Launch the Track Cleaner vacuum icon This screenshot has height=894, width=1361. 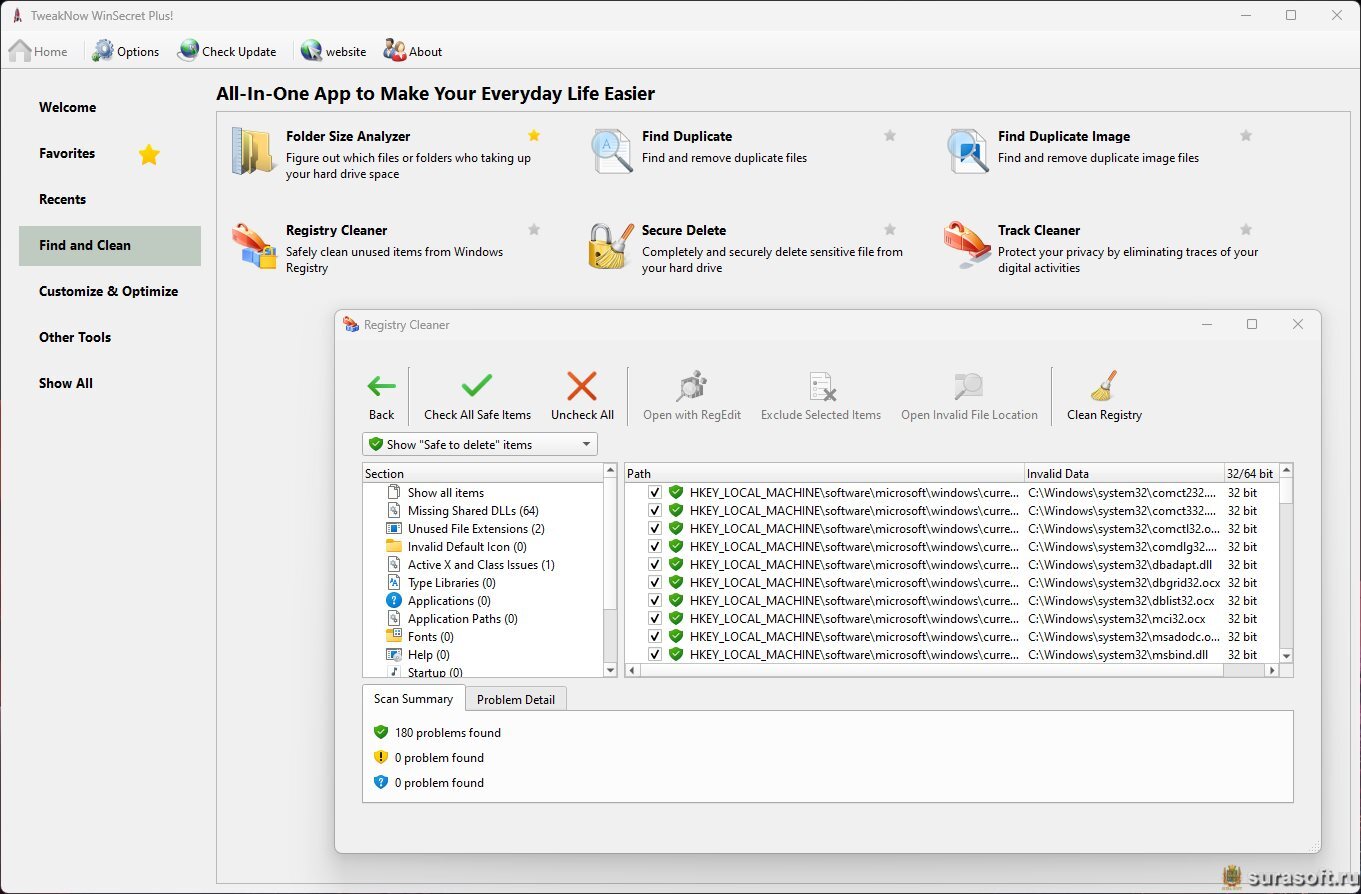click(967, 246)
